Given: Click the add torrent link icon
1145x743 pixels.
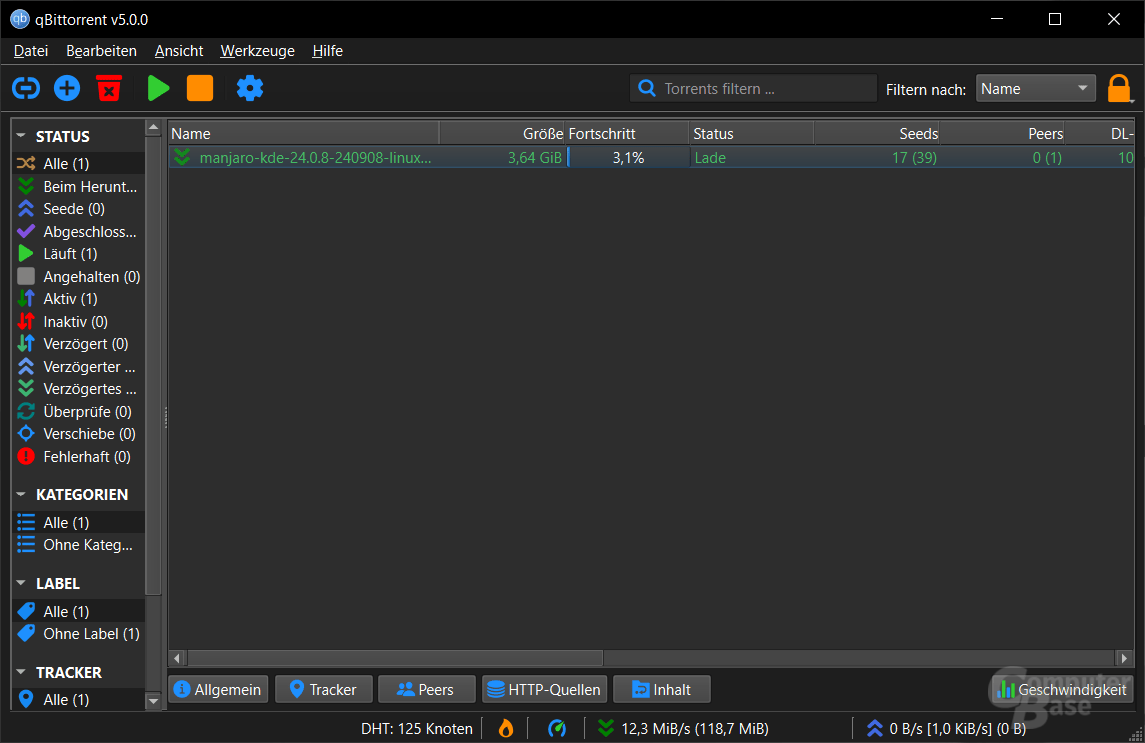Looking at the screenshot, I should pyautogui.click(x=26, y=88).
